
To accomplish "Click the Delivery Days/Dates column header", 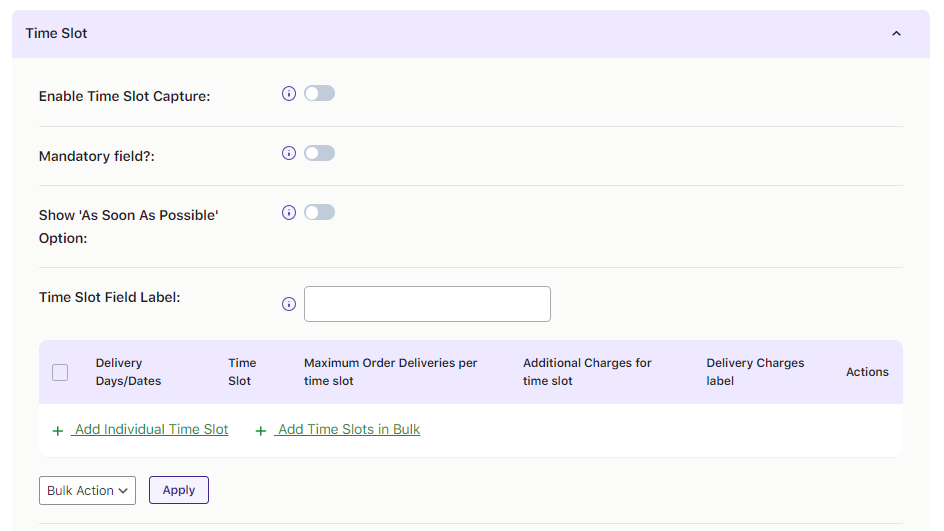I will pyautogui.click(x=128, y=372).
